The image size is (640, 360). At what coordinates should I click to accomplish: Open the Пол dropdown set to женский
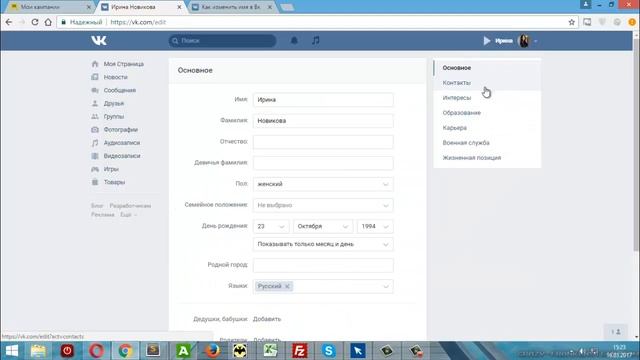[323, 184]
